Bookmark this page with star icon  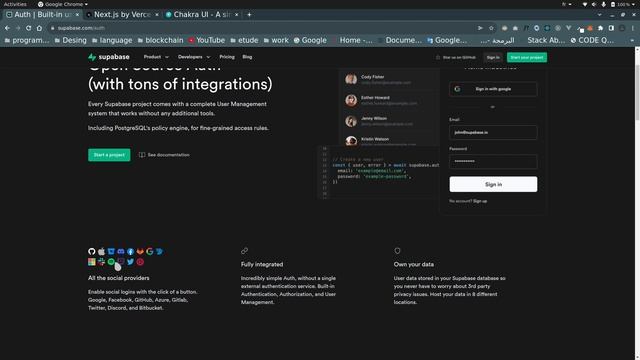point(491,28)
